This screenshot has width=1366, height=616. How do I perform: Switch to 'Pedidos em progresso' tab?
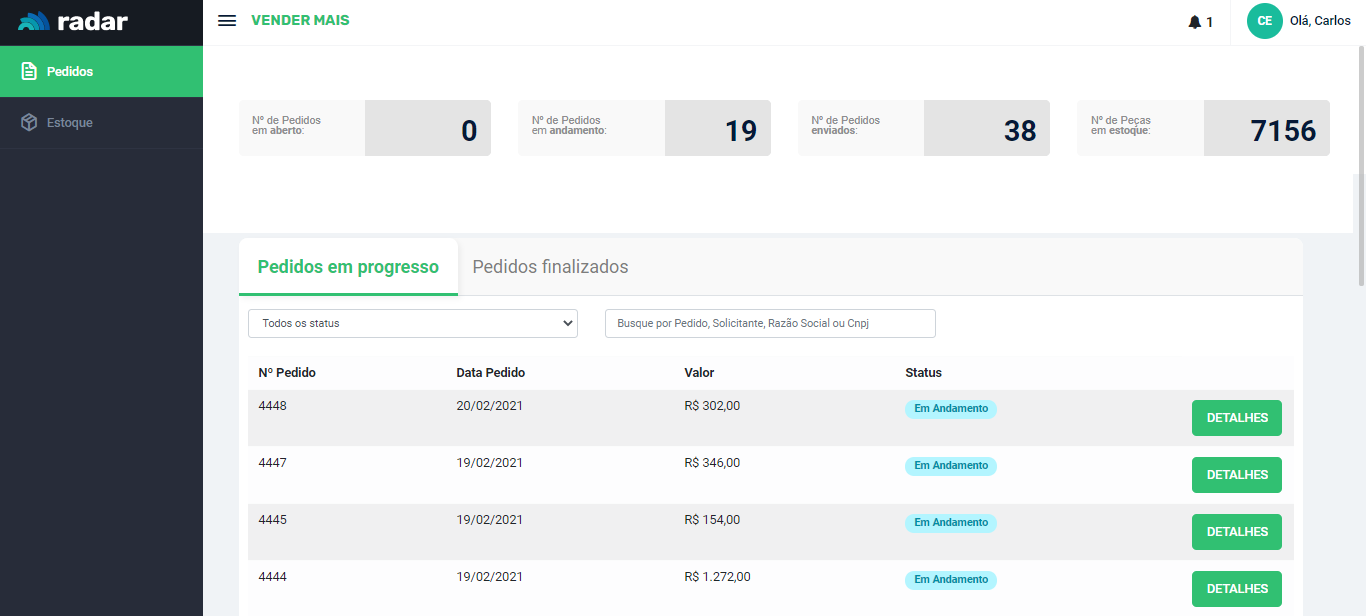click(348, 267)
